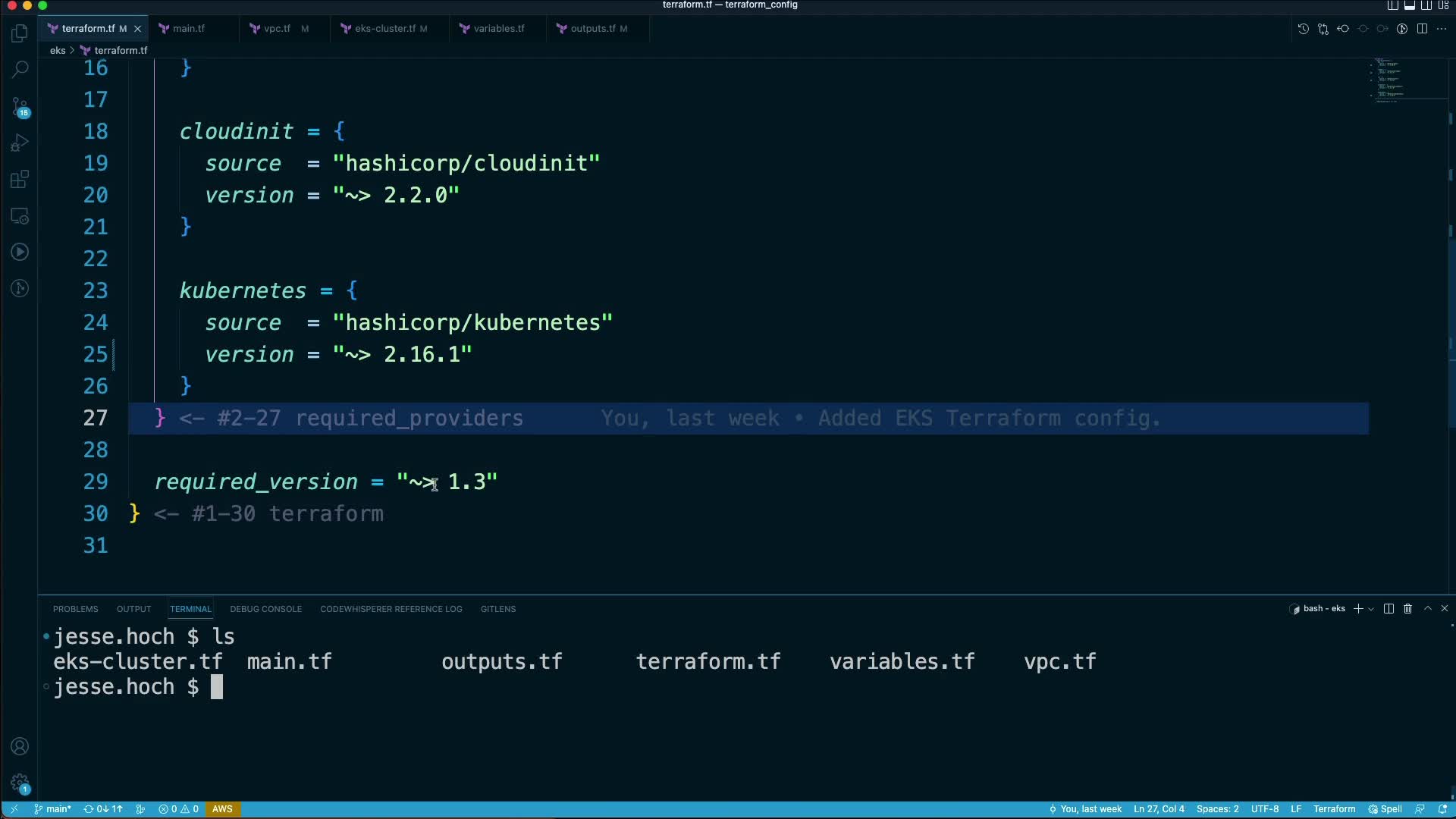The height and width of the screenshot is (819, 1456).
Task: Toggle the primary sidebar layout button
Action: pos(1392,5)
